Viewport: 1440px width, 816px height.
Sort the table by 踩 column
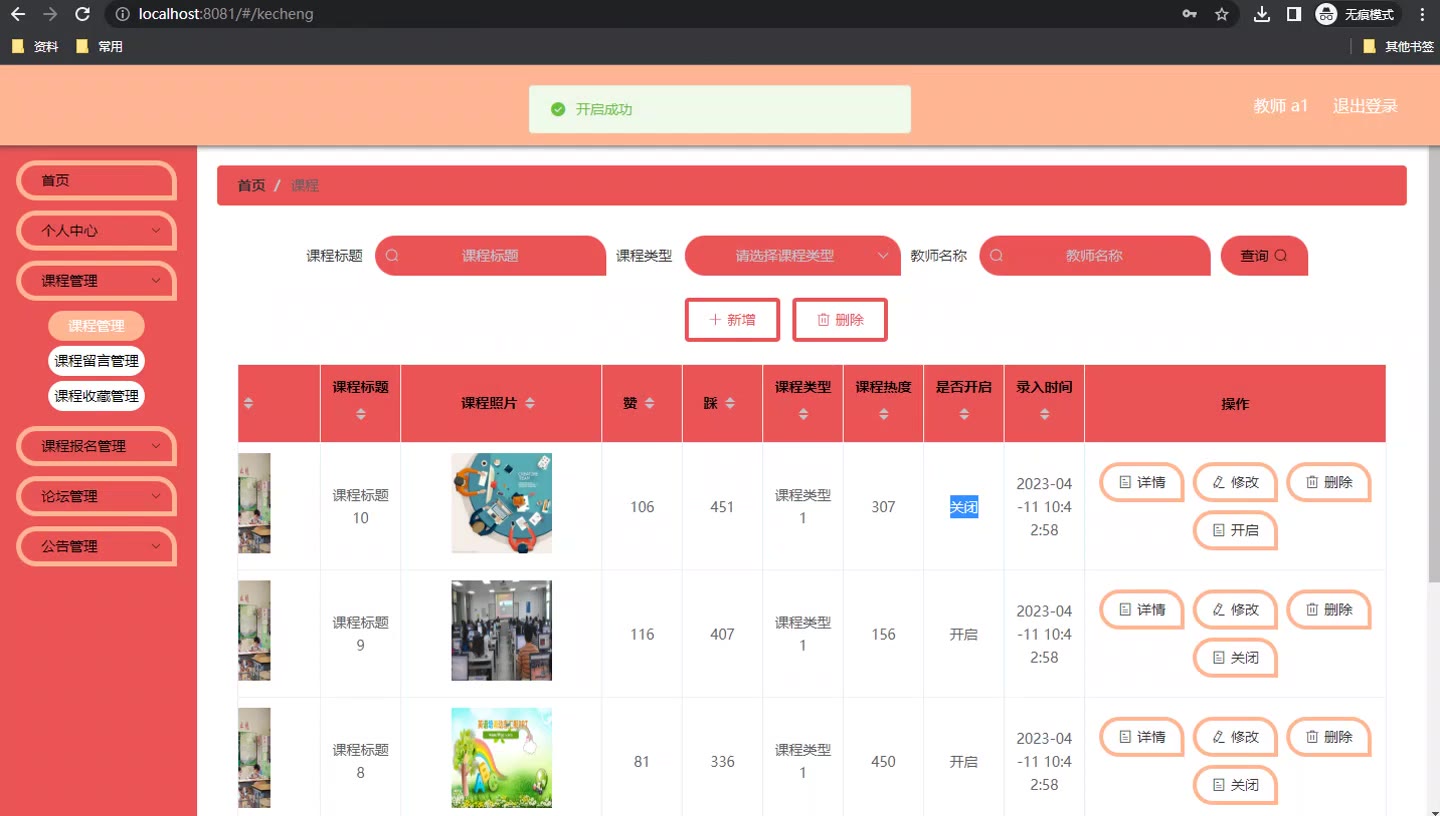pyautogui.click(x=730, y=403)
